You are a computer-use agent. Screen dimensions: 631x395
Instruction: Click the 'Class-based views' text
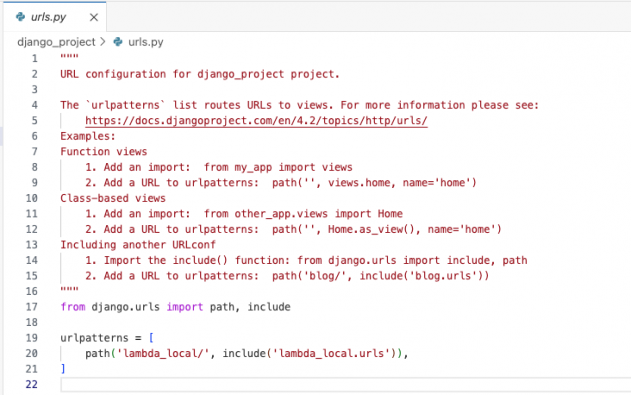point(113,198)
